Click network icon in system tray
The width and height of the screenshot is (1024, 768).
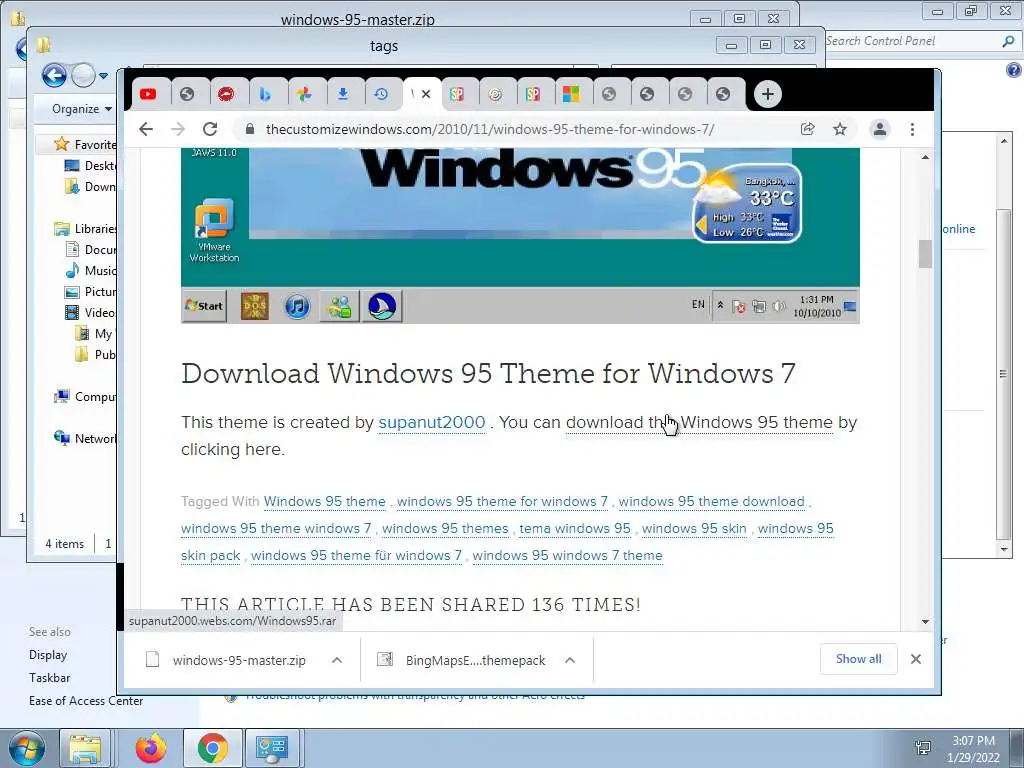[x=923, y=748]
